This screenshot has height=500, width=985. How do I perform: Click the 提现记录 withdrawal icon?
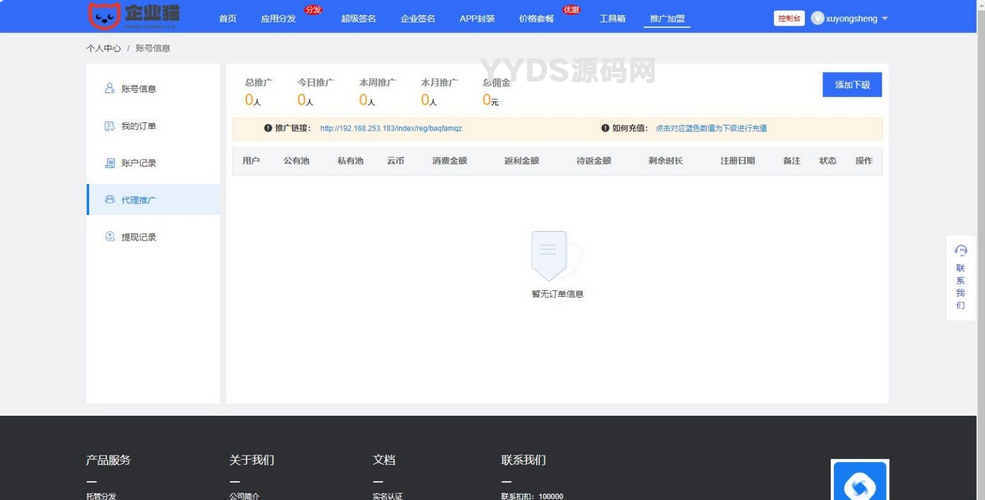110,237
